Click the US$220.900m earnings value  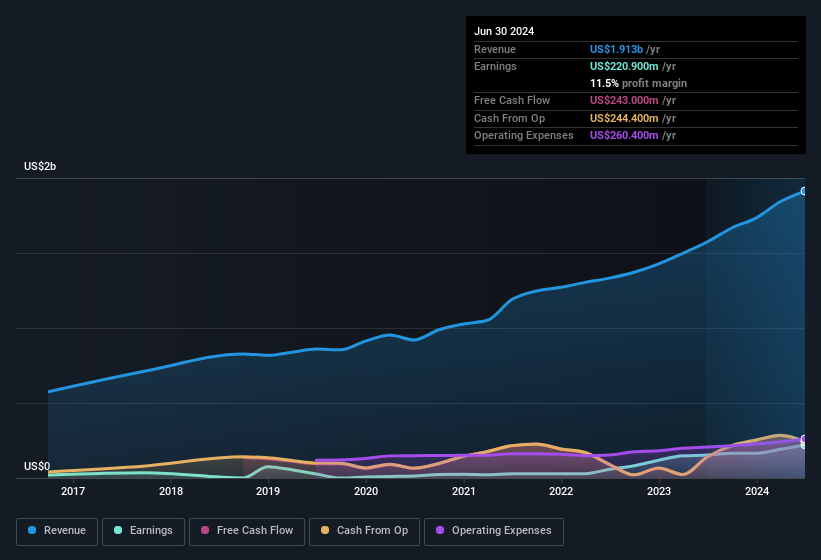pyautogui.click(x=624, y=66)
